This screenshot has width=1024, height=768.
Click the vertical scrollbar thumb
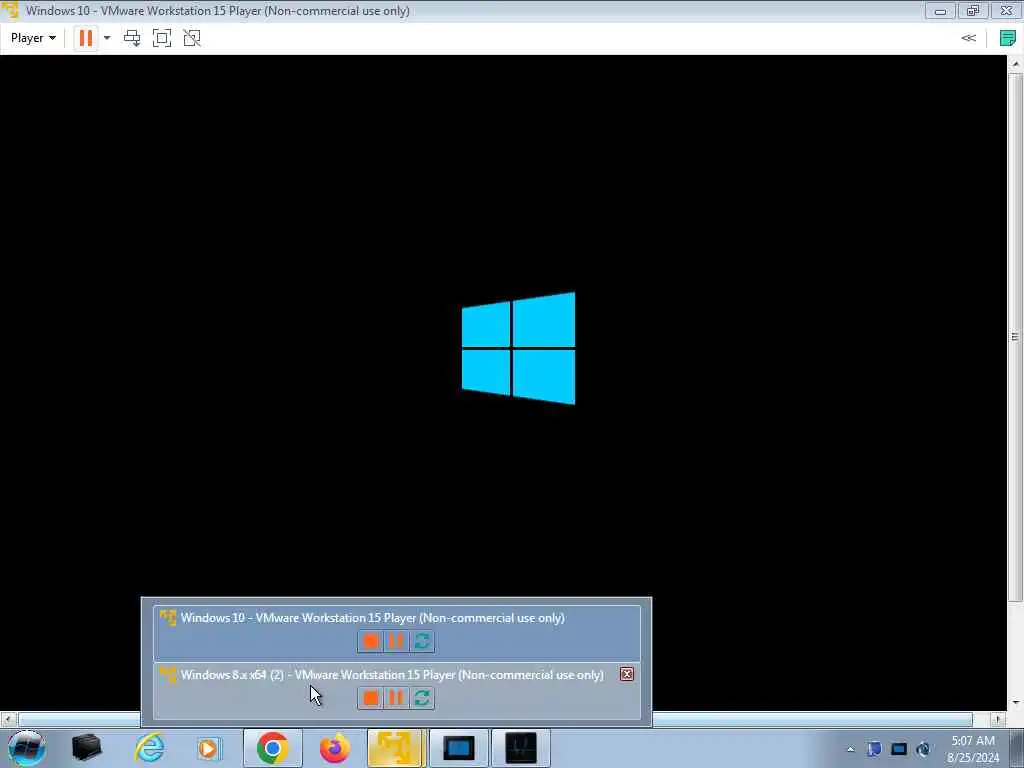tap(1015, 336)
